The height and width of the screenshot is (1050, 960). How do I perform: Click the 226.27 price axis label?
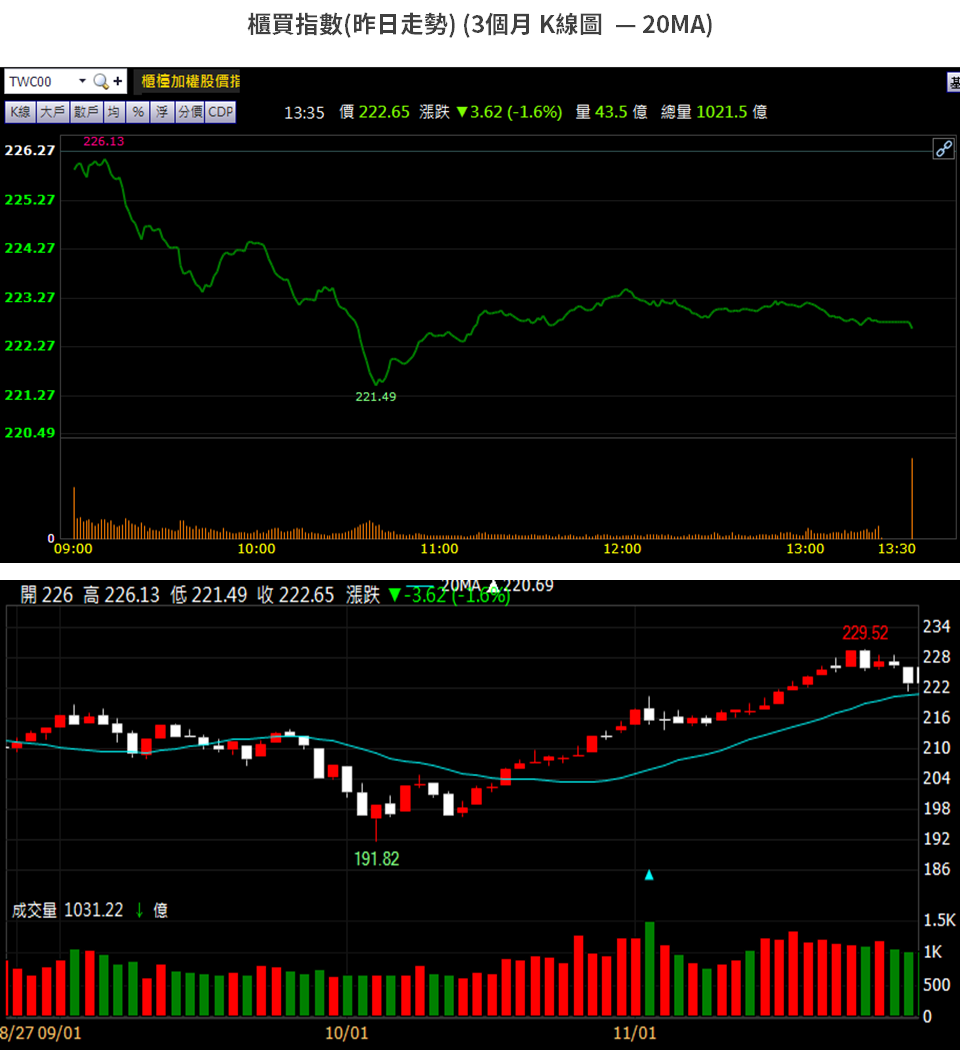coord(29,151)
